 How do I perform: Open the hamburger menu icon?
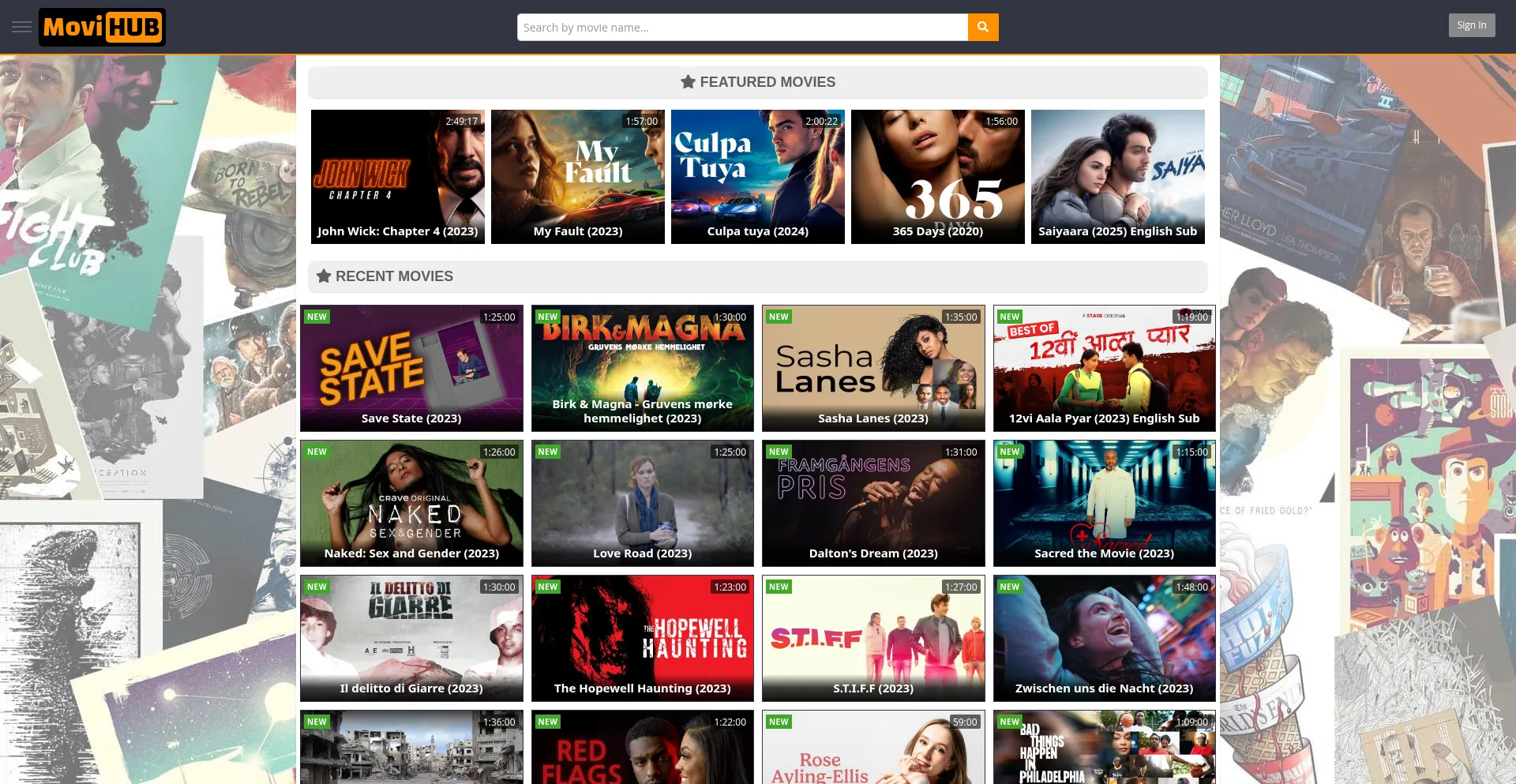[x=22, y=27]
